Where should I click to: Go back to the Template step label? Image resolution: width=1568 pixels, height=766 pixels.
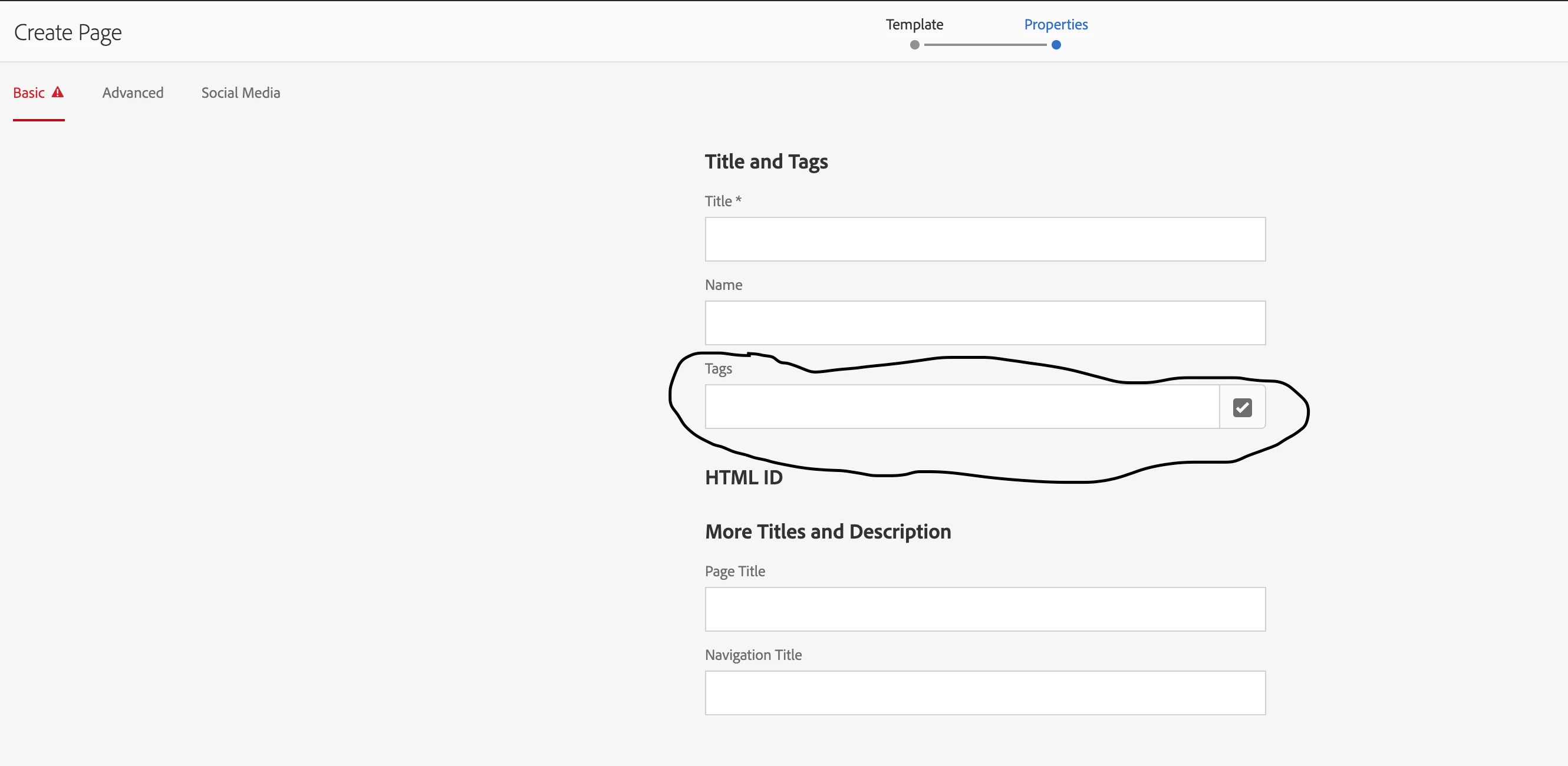(914, 24)
